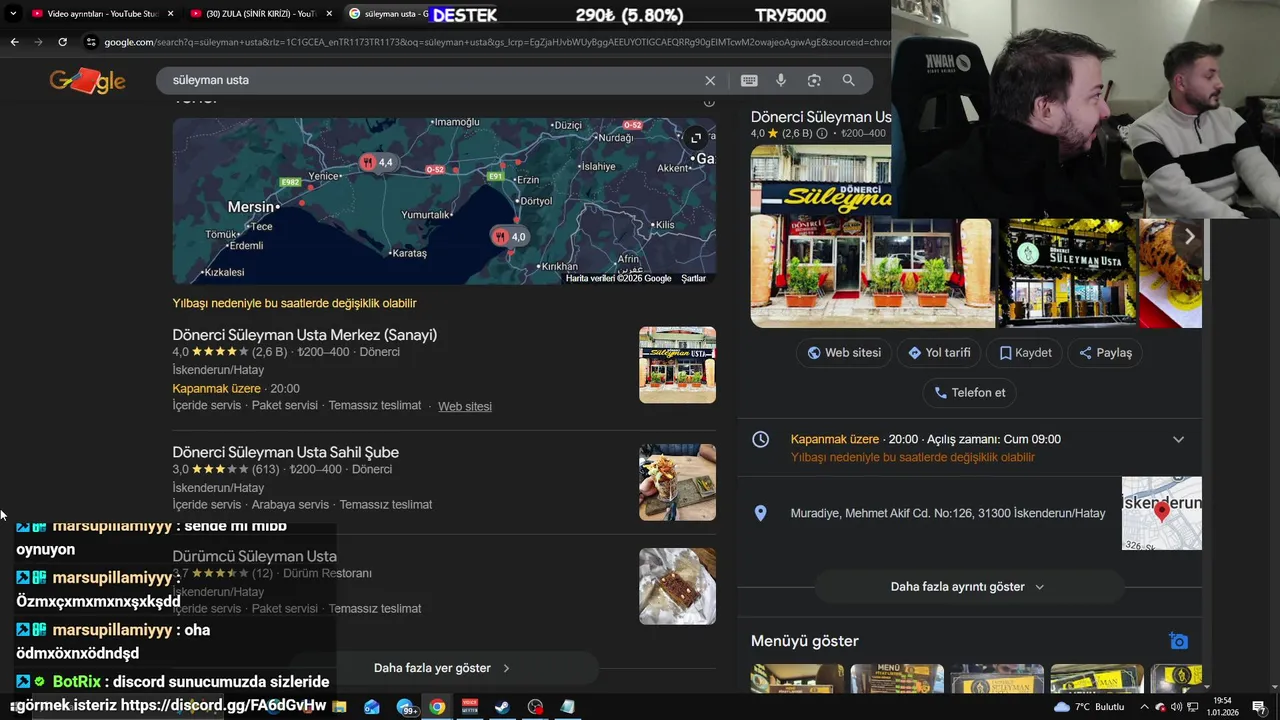Viewport: 1280px width, 720px height.
Task: Open the İskenderun mini map thumbnail
Action: click(x=1161, y=513)
